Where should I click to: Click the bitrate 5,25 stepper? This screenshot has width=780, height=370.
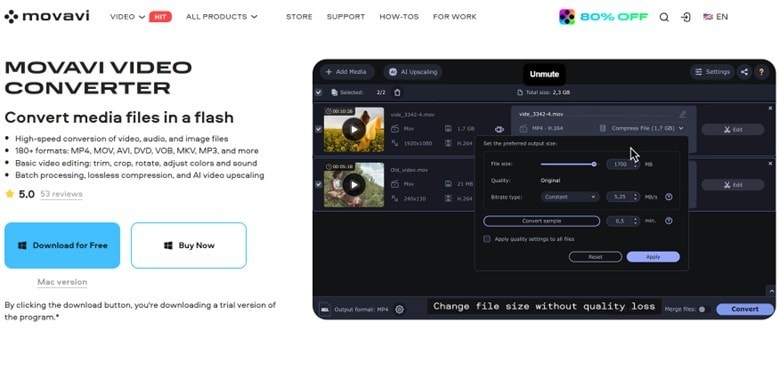[622, 197]
